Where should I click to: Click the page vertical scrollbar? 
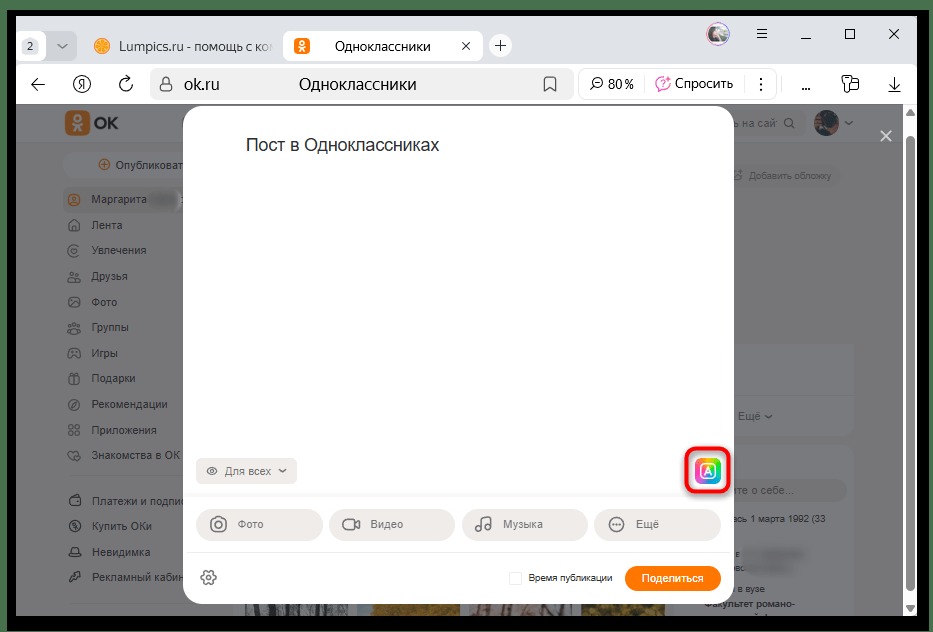[x=910, y=363]
